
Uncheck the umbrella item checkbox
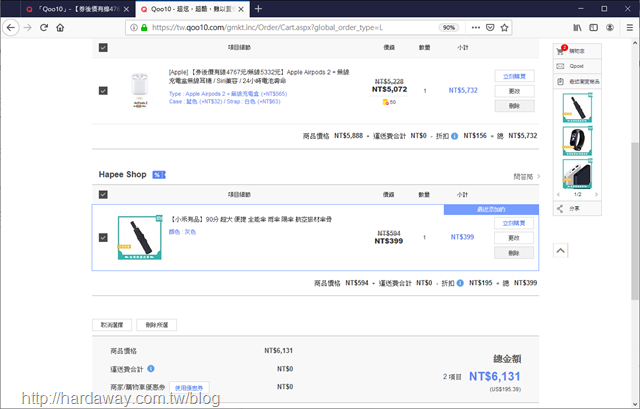103,238
